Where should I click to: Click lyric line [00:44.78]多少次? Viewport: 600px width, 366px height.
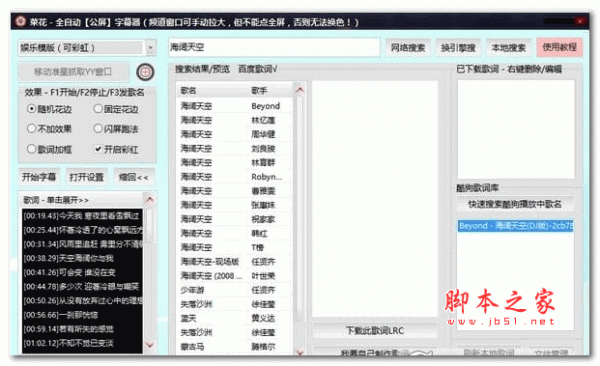(82, 287)
